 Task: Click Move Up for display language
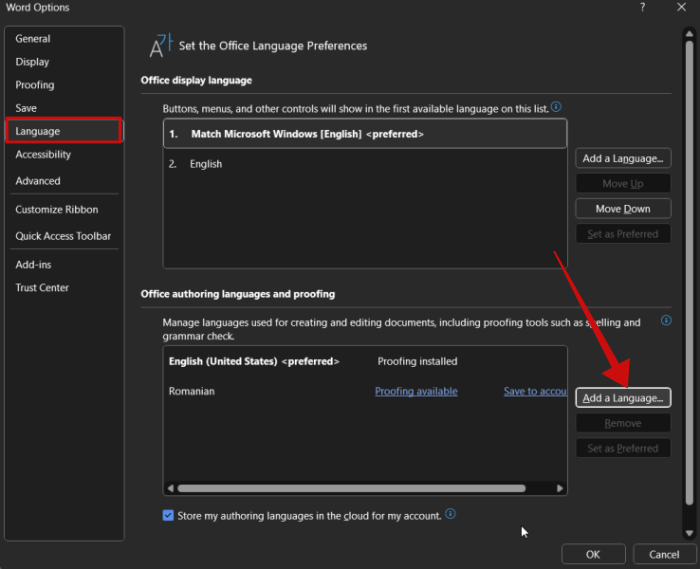tap(623, 184)
